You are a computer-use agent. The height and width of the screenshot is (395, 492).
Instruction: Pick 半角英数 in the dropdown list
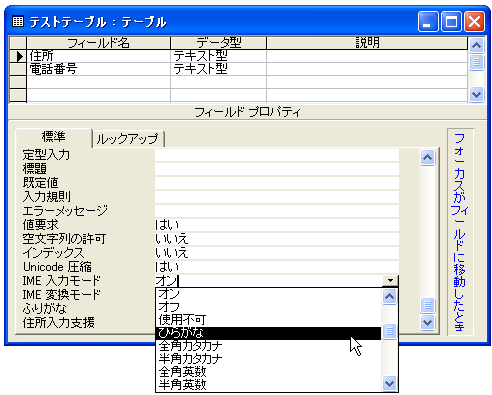tap(268, 385)
